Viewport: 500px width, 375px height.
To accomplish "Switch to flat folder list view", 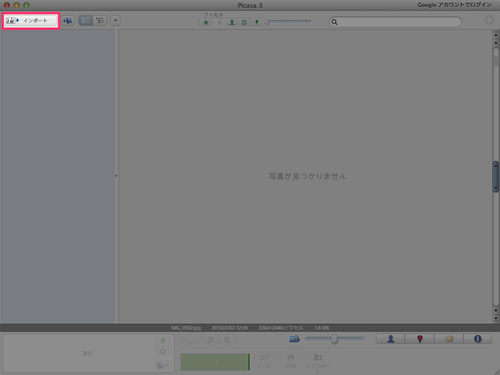I will click(85, 21).
